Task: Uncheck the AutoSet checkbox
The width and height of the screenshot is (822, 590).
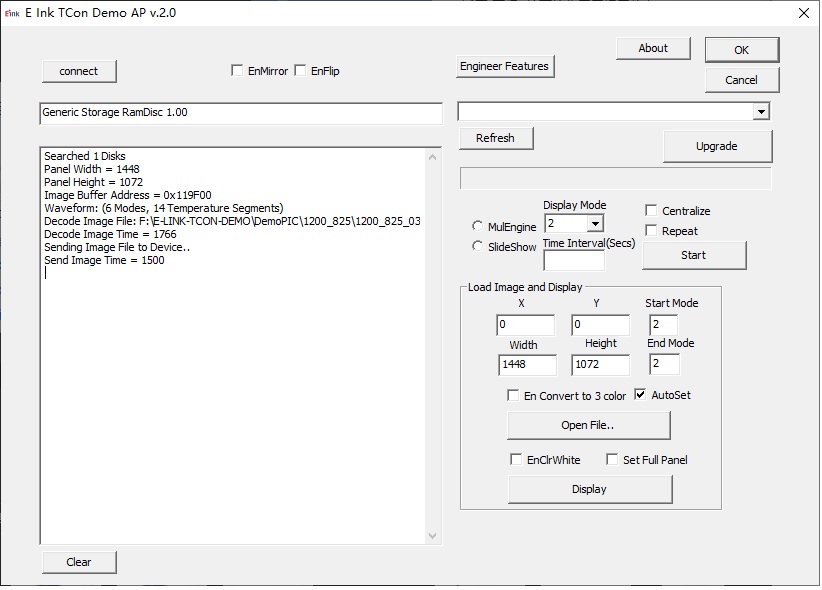Action: coord(640,395)
